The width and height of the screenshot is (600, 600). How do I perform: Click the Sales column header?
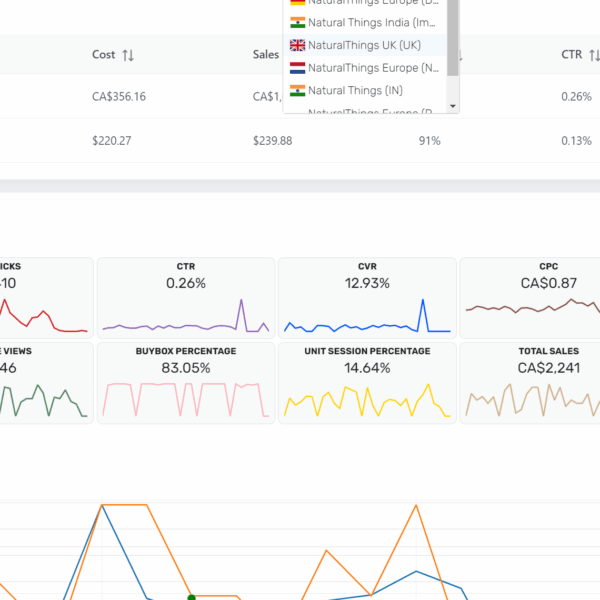coord(266,55)
